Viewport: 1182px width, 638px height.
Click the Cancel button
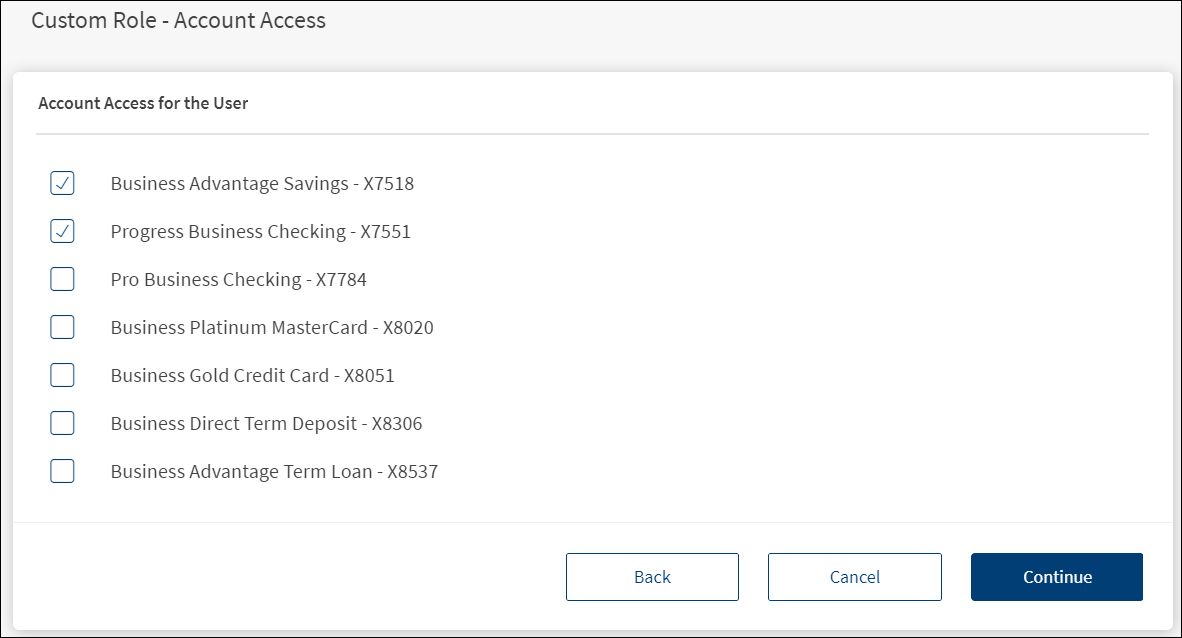(x=854, y=577)
